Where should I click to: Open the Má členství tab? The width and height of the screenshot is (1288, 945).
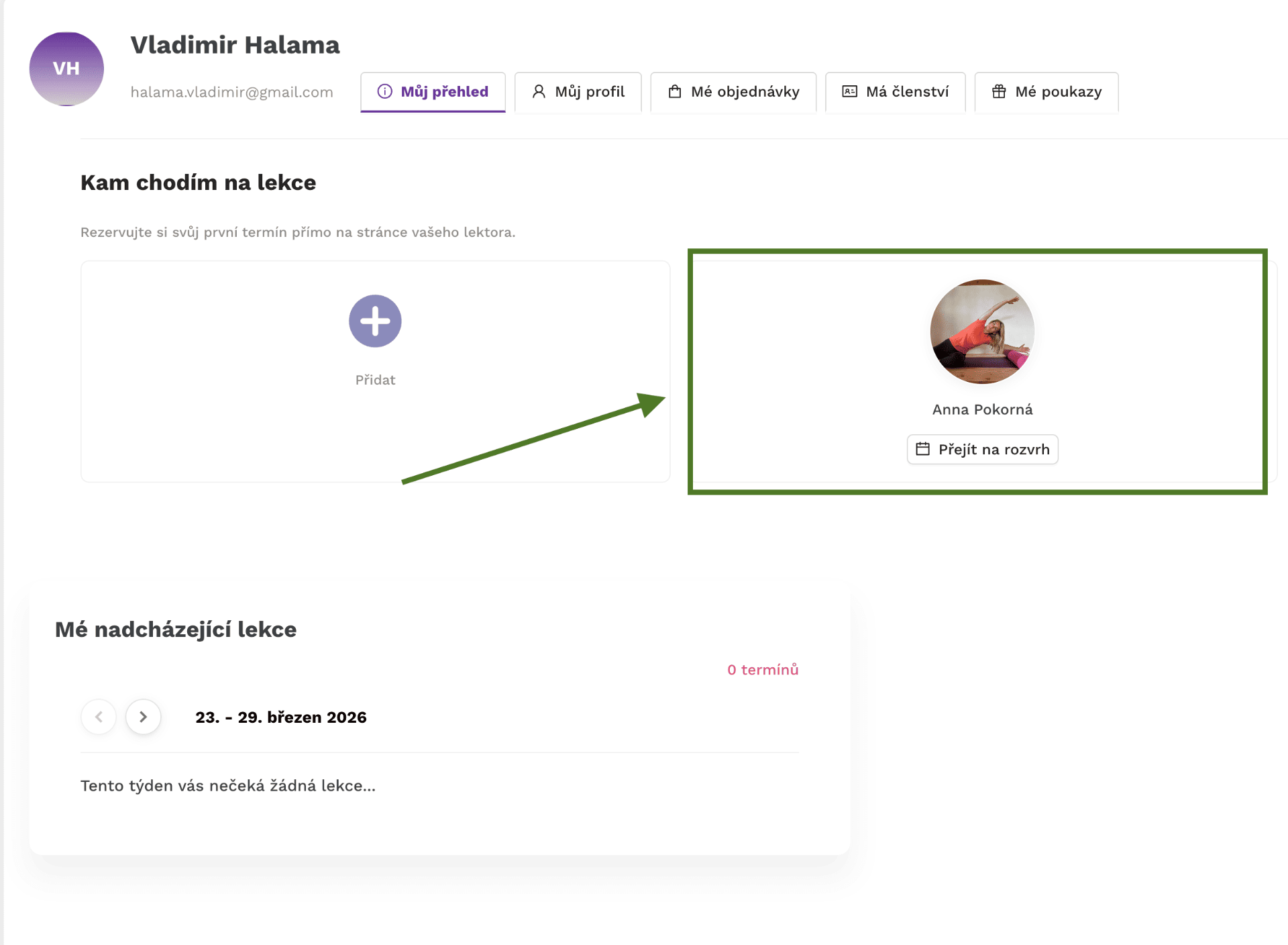pos(895,92)
